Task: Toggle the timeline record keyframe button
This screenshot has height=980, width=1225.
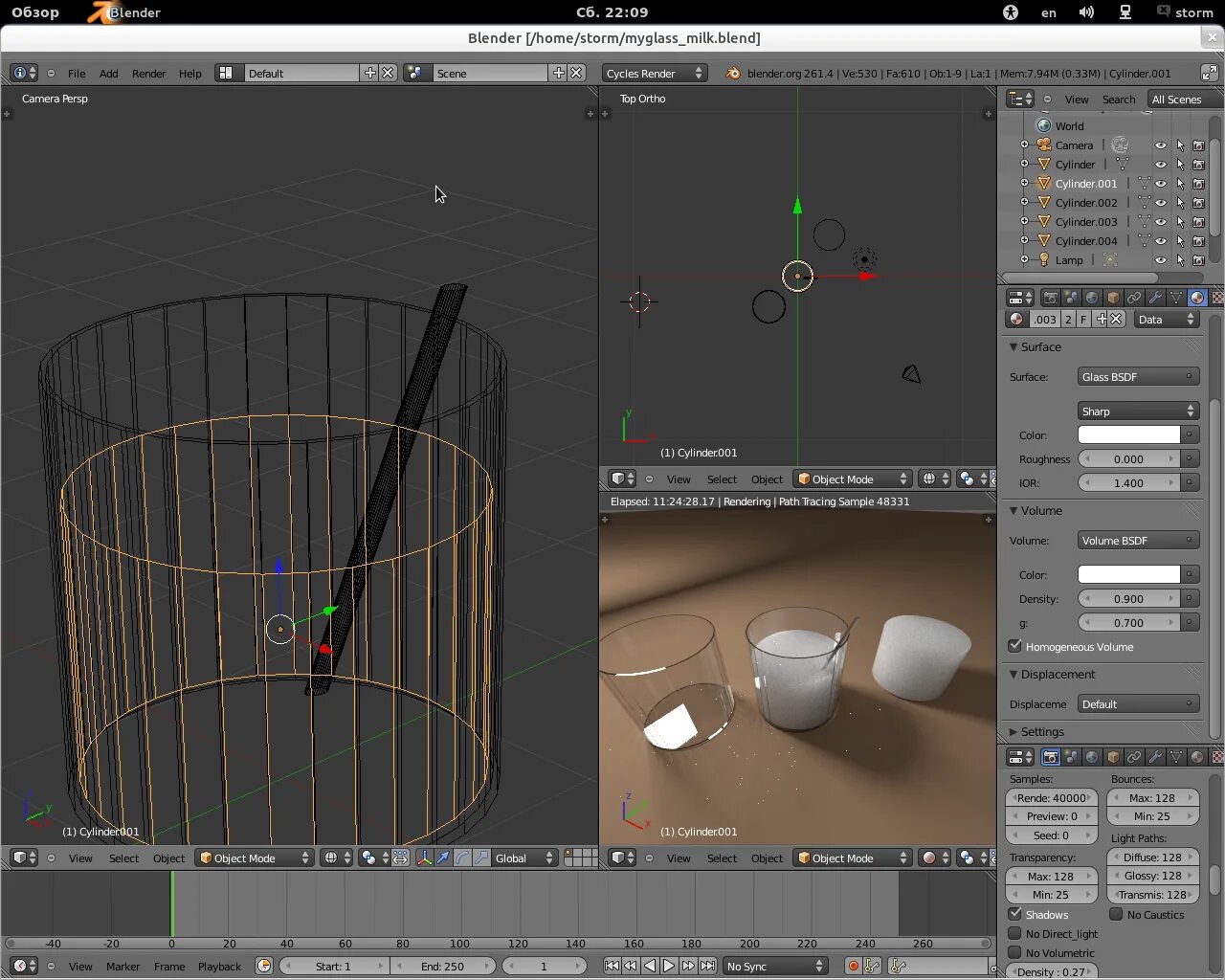Action: click(853, 967)
